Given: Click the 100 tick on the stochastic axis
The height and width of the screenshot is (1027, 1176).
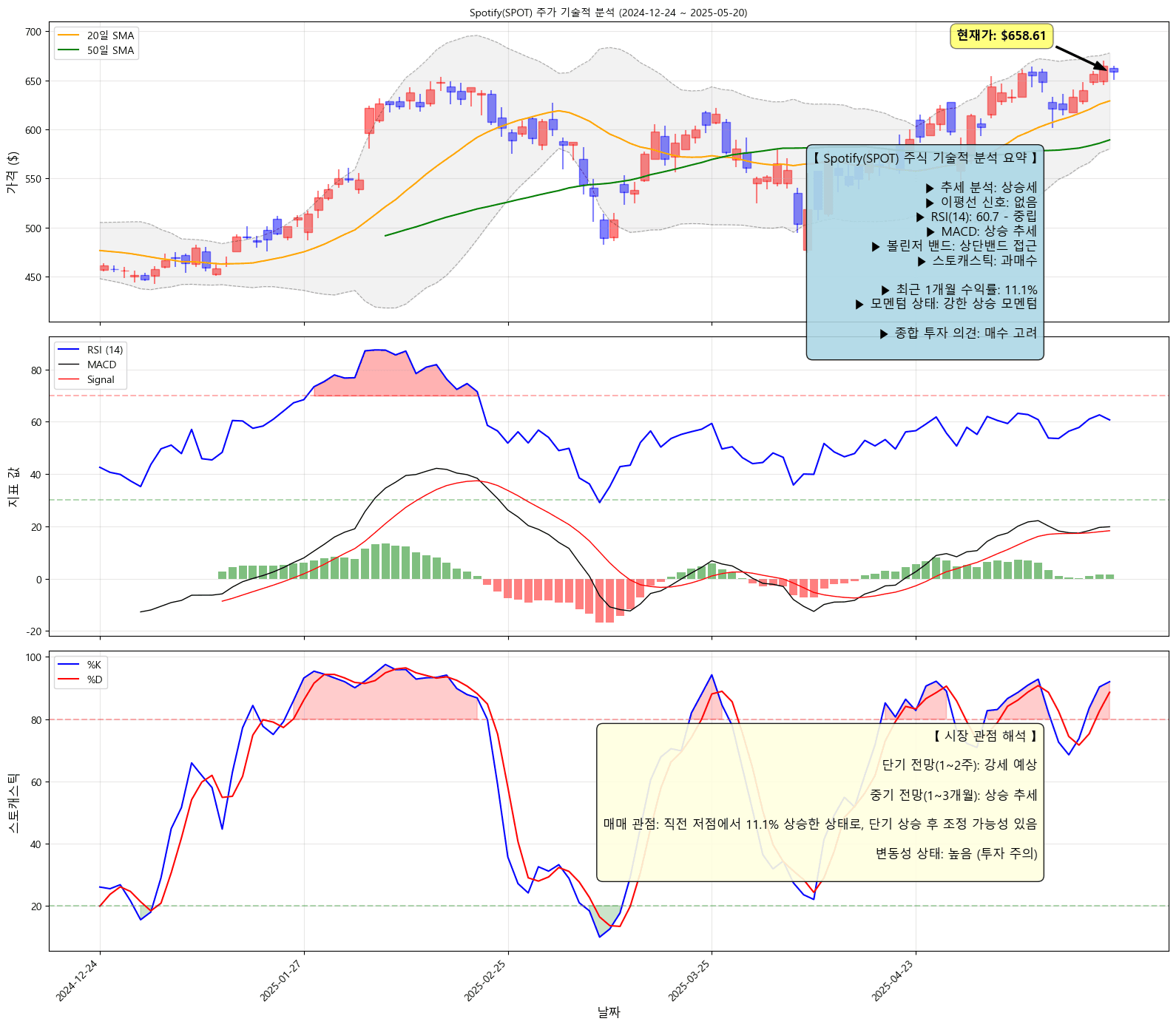Looking at the screenshot, I should click(x=33, y=657).
